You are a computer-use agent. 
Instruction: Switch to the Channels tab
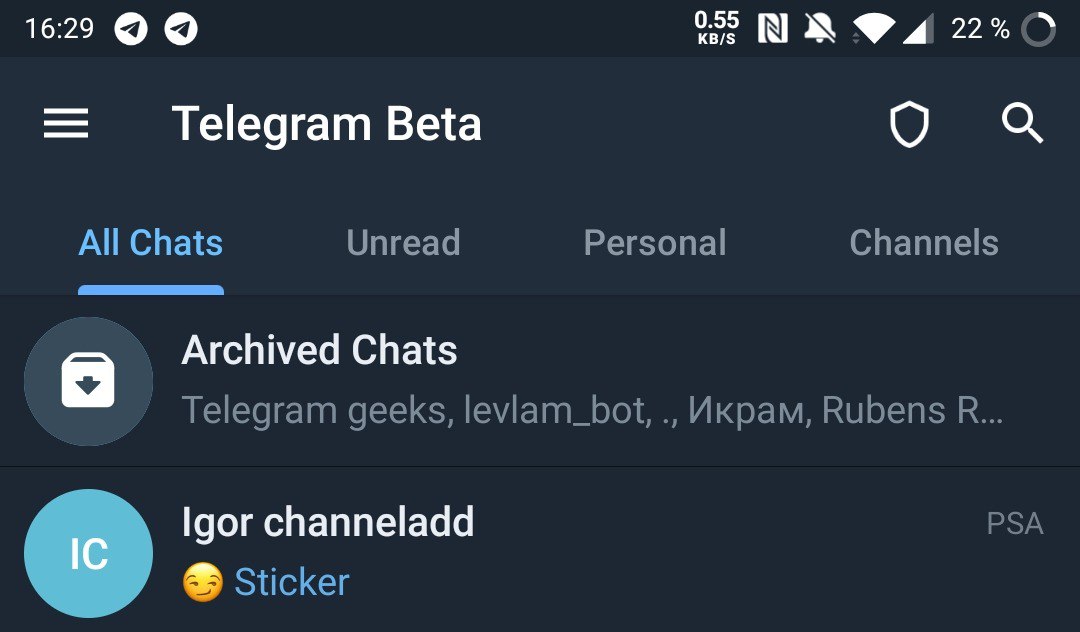924,243
